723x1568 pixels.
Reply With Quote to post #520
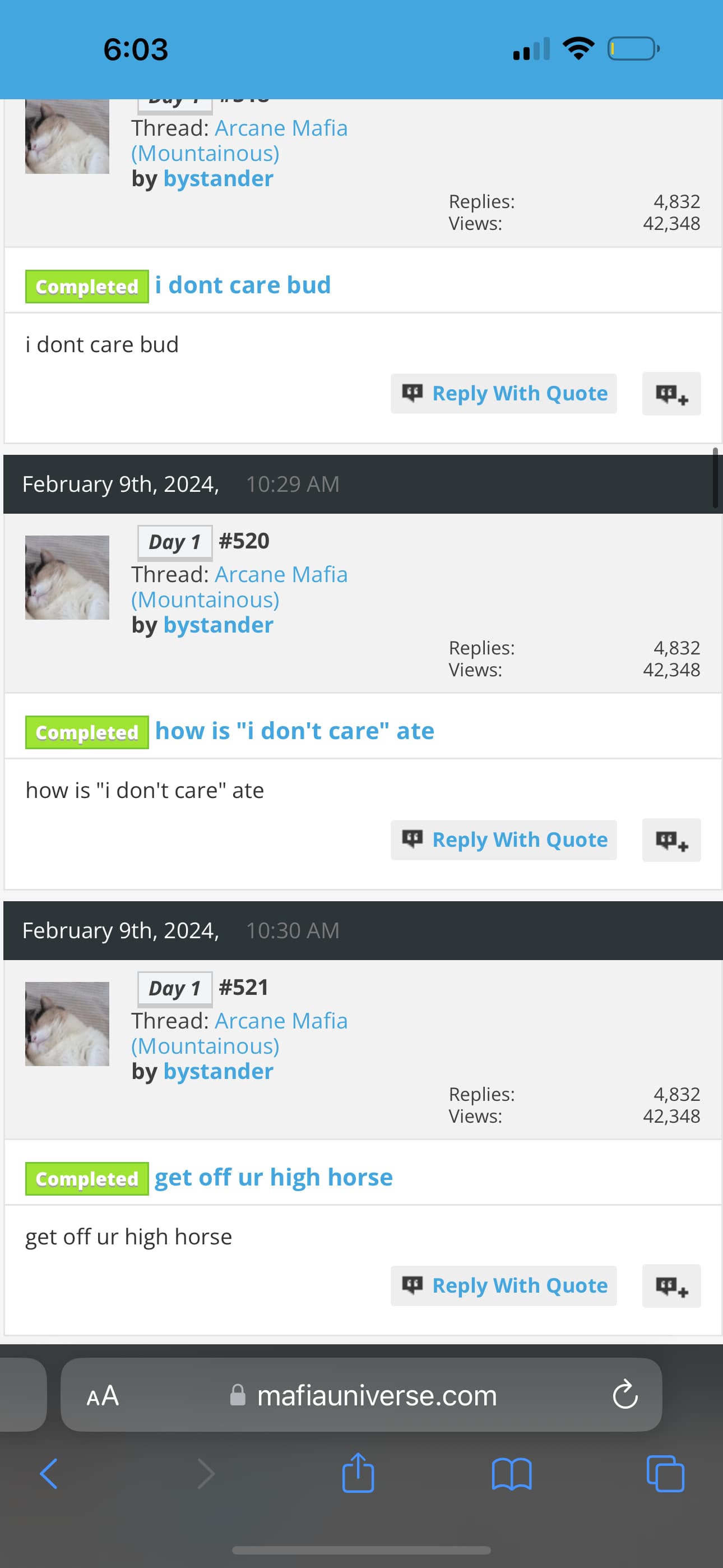point(503,840)
